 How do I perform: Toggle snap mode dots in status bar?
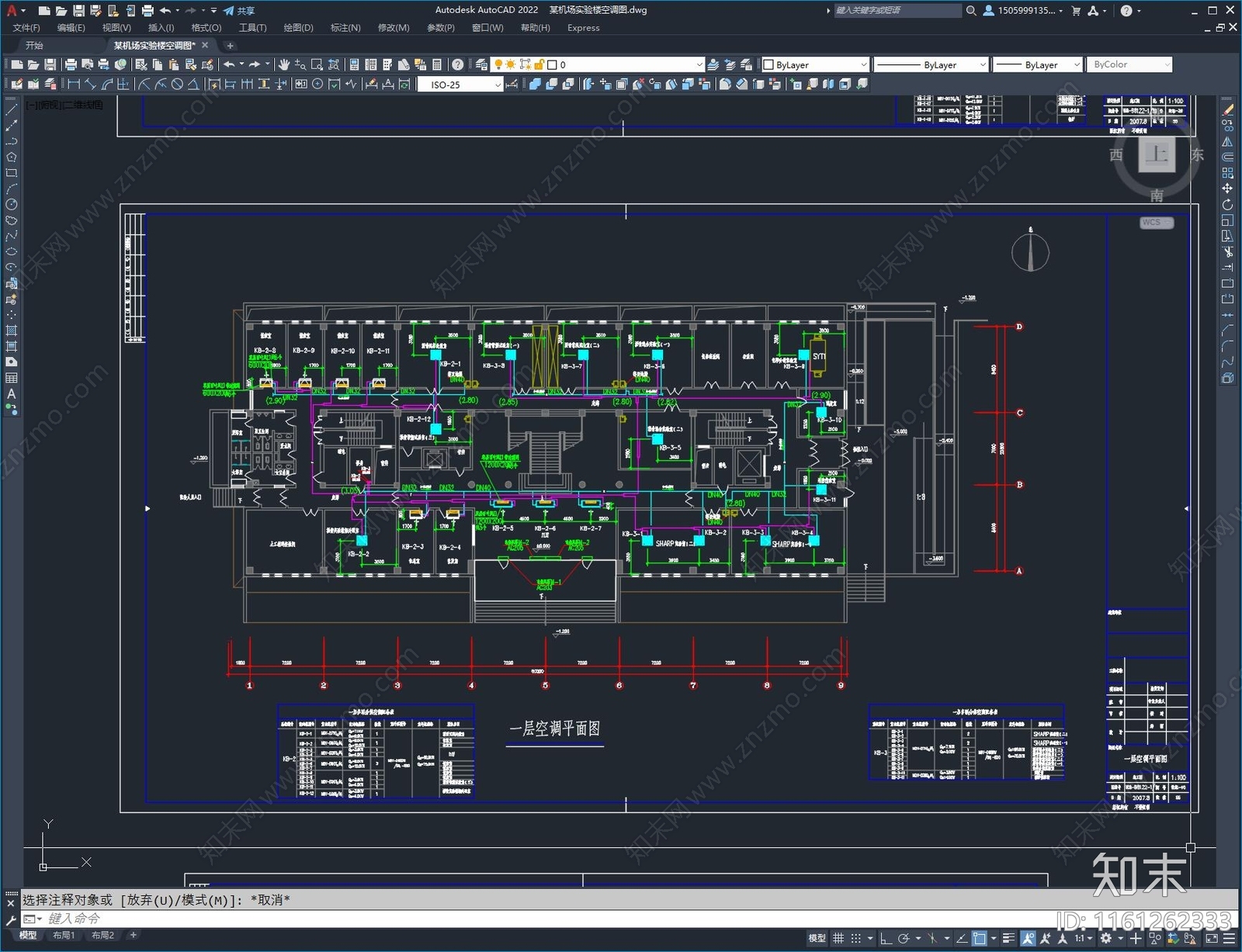click(855, 939)
